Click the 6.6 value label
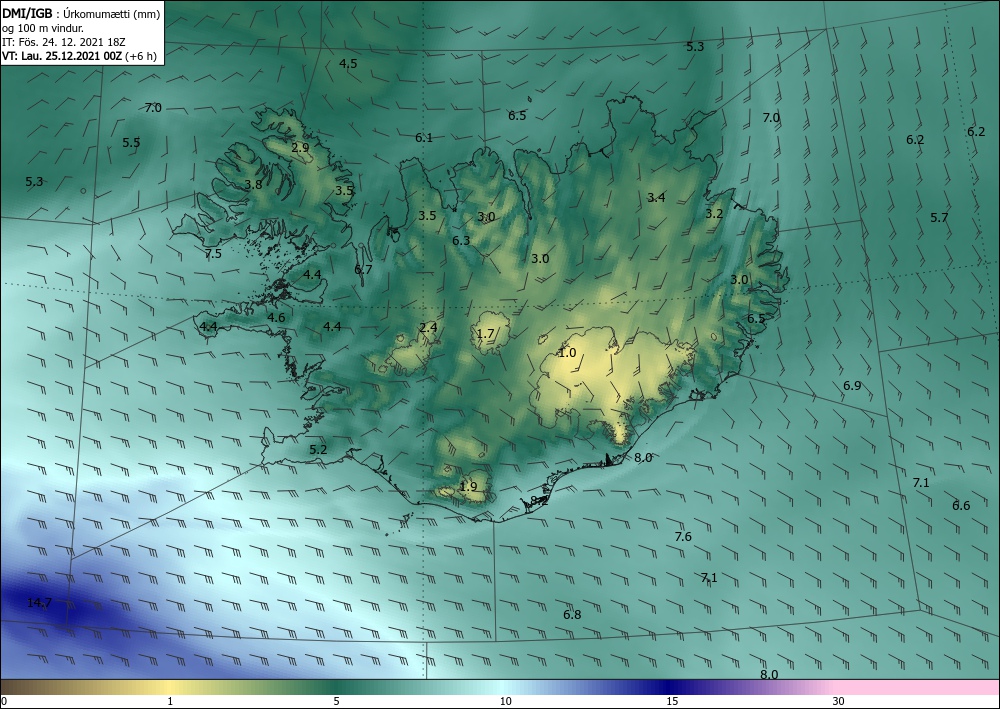Viewport: 1000px width, 709px height. tap(961, 506)
